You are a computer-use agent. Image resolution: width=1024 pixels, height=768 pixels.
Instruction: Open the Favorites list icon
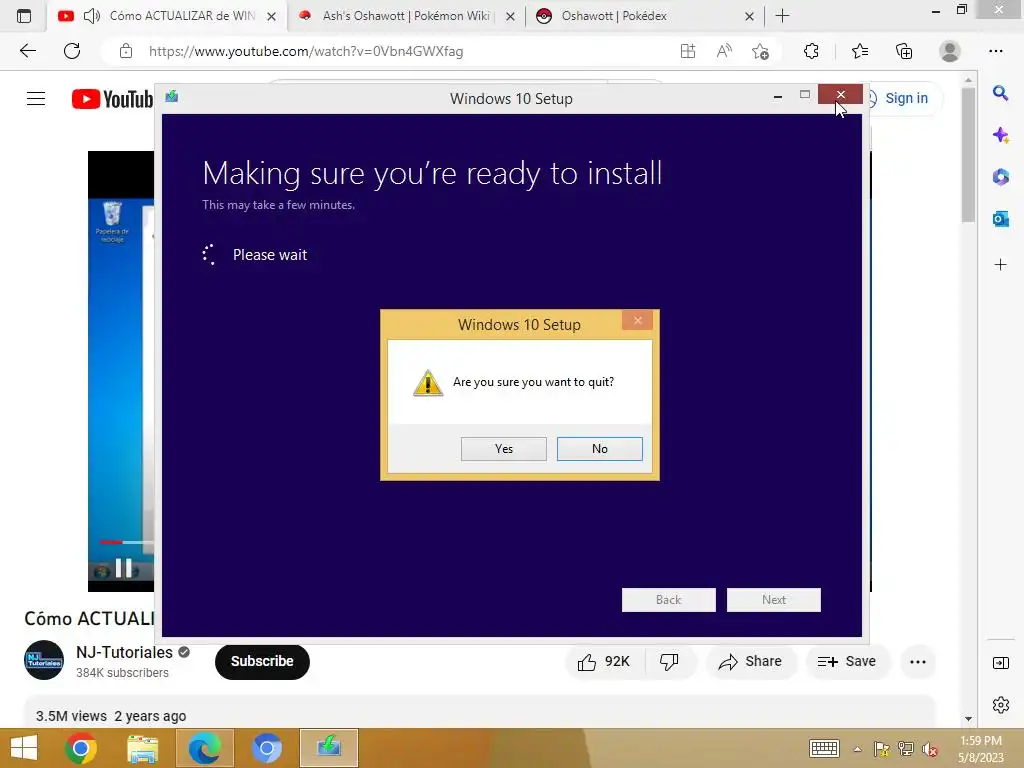(859, 51)
